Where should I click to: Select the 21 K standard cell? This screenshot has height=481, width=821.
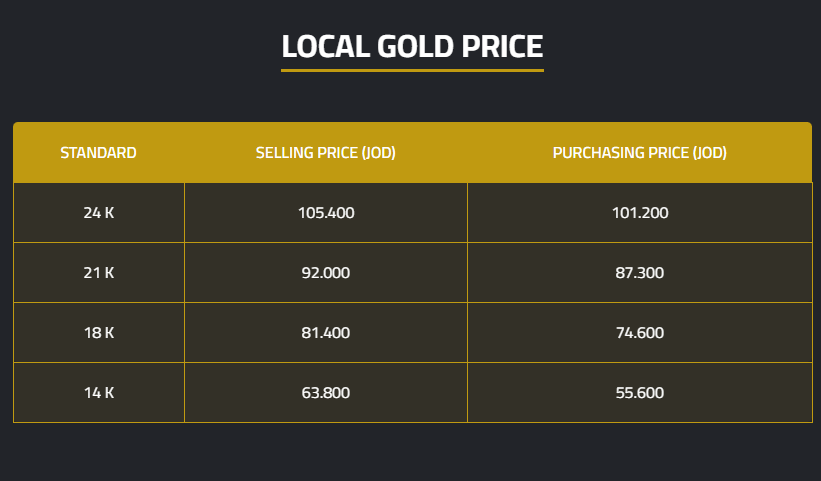(98, 273)
